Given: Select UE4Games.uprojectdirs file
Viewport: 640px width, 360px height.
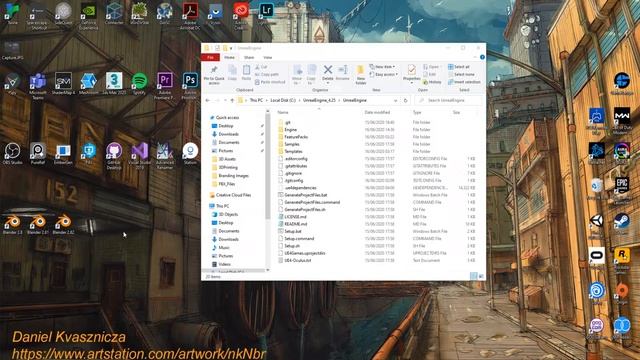Looking at the screenshot, I should (x=304, y=253).
